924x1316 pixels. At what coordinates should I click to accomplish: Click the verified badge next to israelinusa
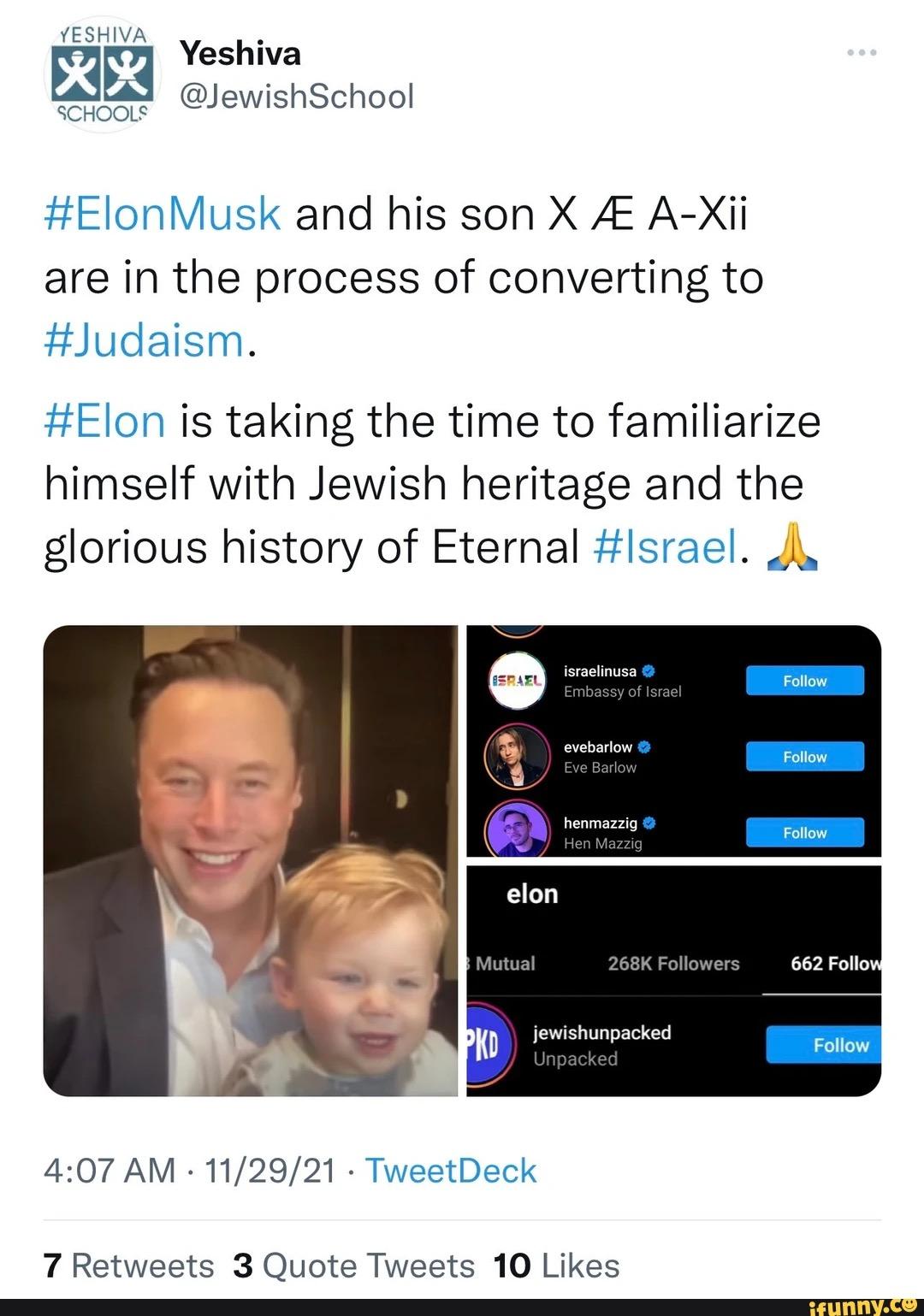tap(649, 671)
